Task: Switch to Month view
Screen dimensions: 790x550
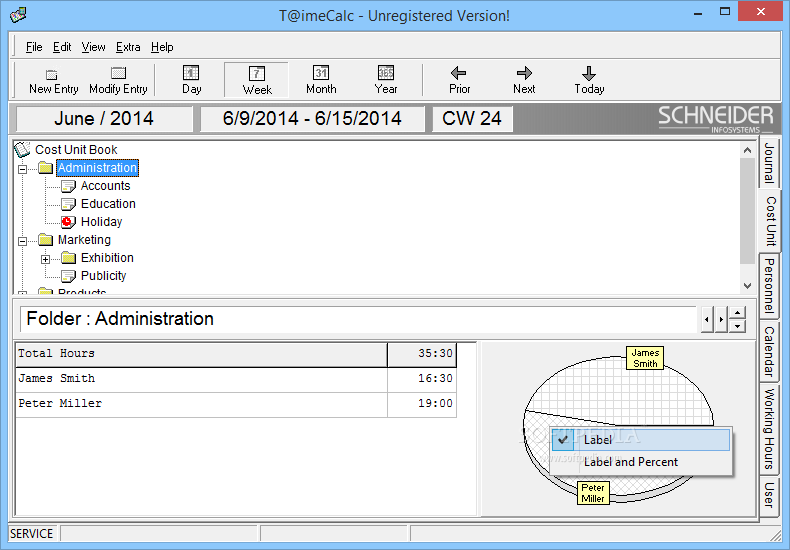Action: tap(321, 80)
